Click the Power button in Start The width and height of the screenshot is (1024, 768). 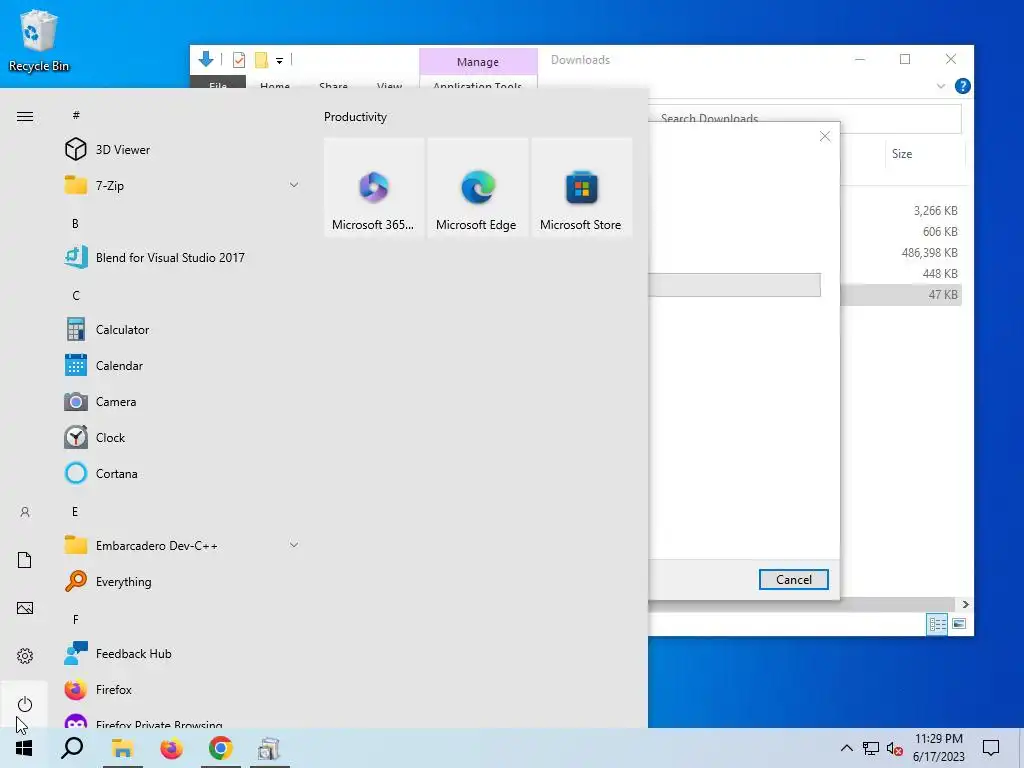coord(25,704)
